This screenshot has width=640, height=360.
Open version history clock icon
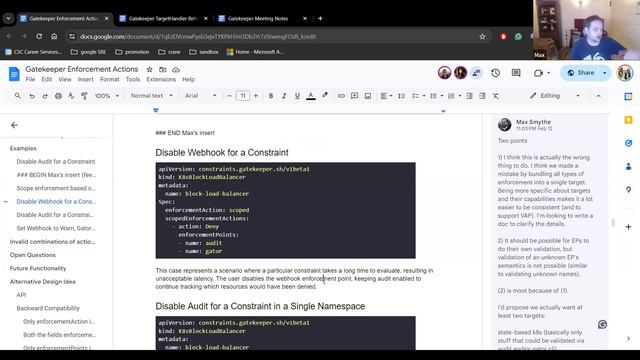pos(496,73)
